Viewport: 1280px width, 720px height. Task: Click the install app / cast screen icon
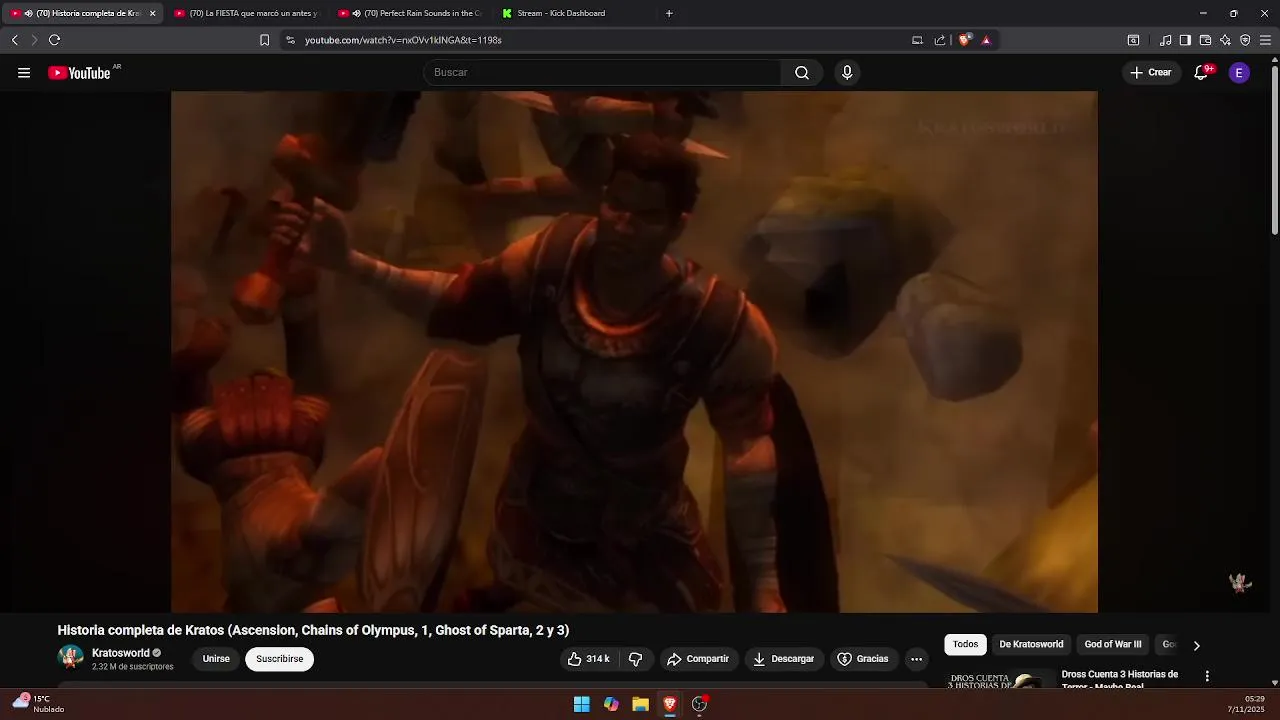point(917,40)
